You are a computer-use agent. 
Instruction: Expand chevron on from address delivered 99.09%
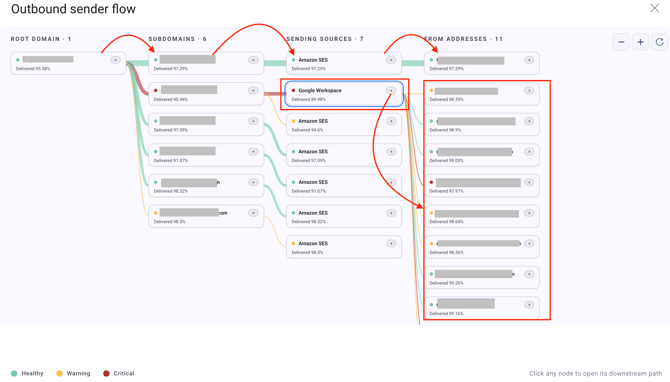[x=529, y=152]
